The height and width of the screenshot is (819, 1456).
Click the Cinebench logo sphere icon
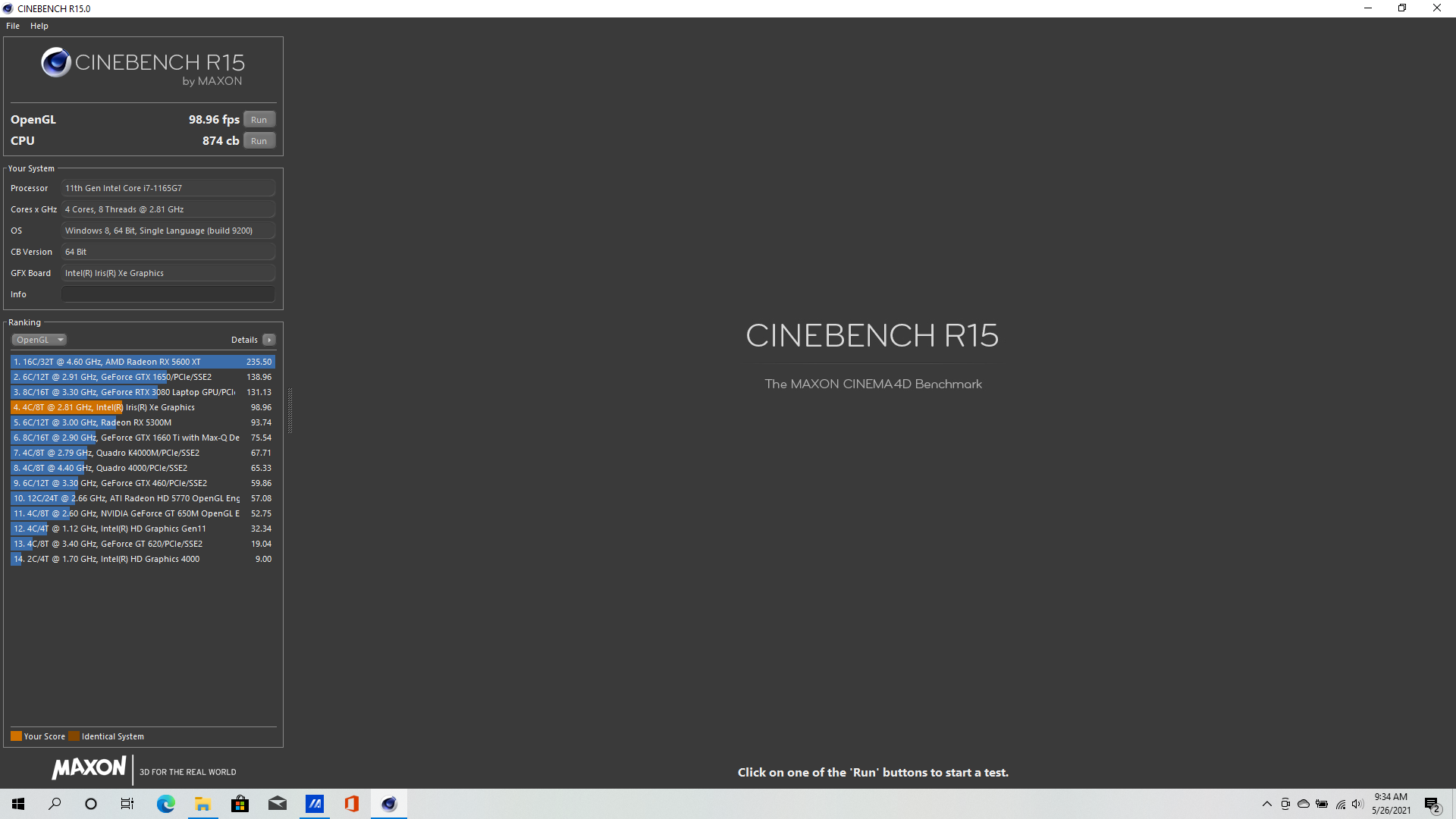56,62
